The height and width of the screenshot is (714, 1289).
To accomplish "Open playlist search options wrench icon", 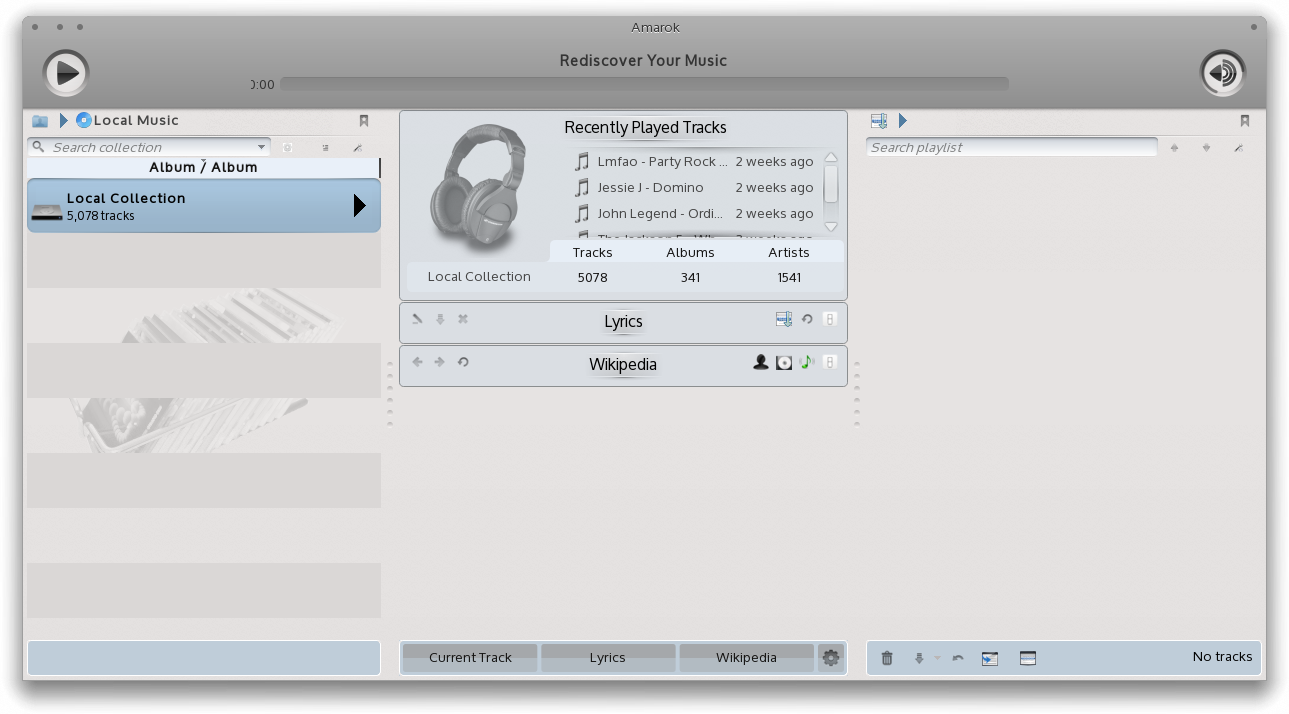I will point(1238,147).
